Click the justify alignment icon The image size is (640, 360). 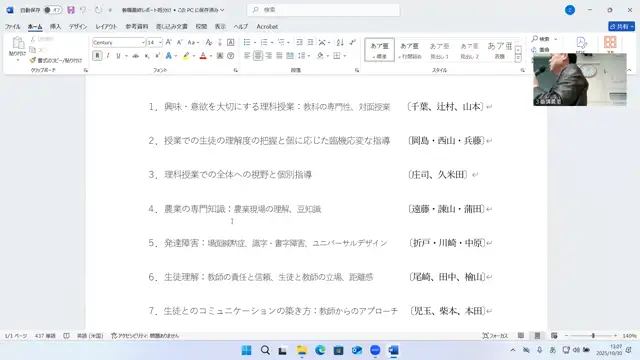[279, 56]
